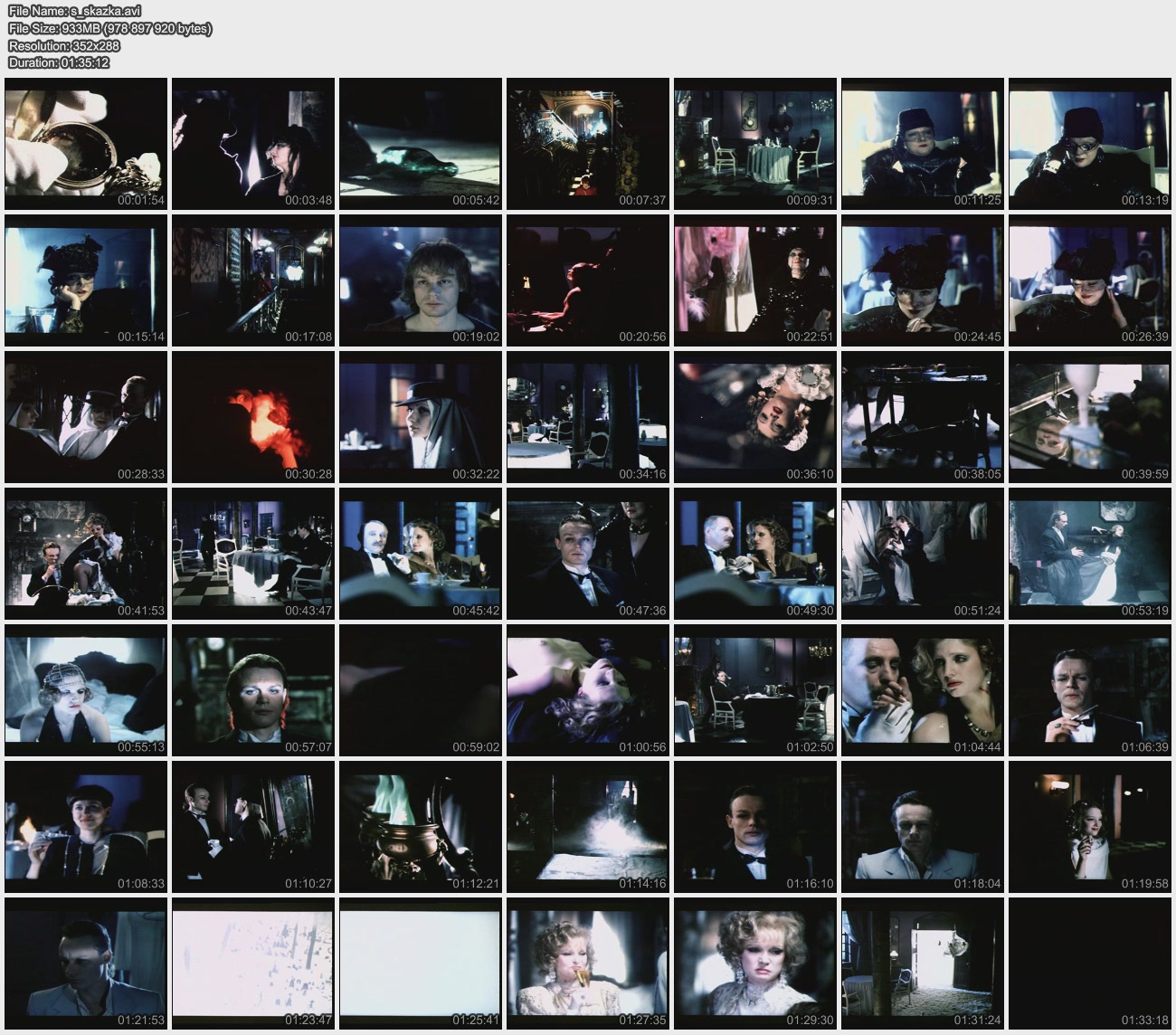Image resolution: width=1176 pixels, height=1035 pixels.
Task: Click the red flame frame at 00:30:28
Action: (253, 417)
